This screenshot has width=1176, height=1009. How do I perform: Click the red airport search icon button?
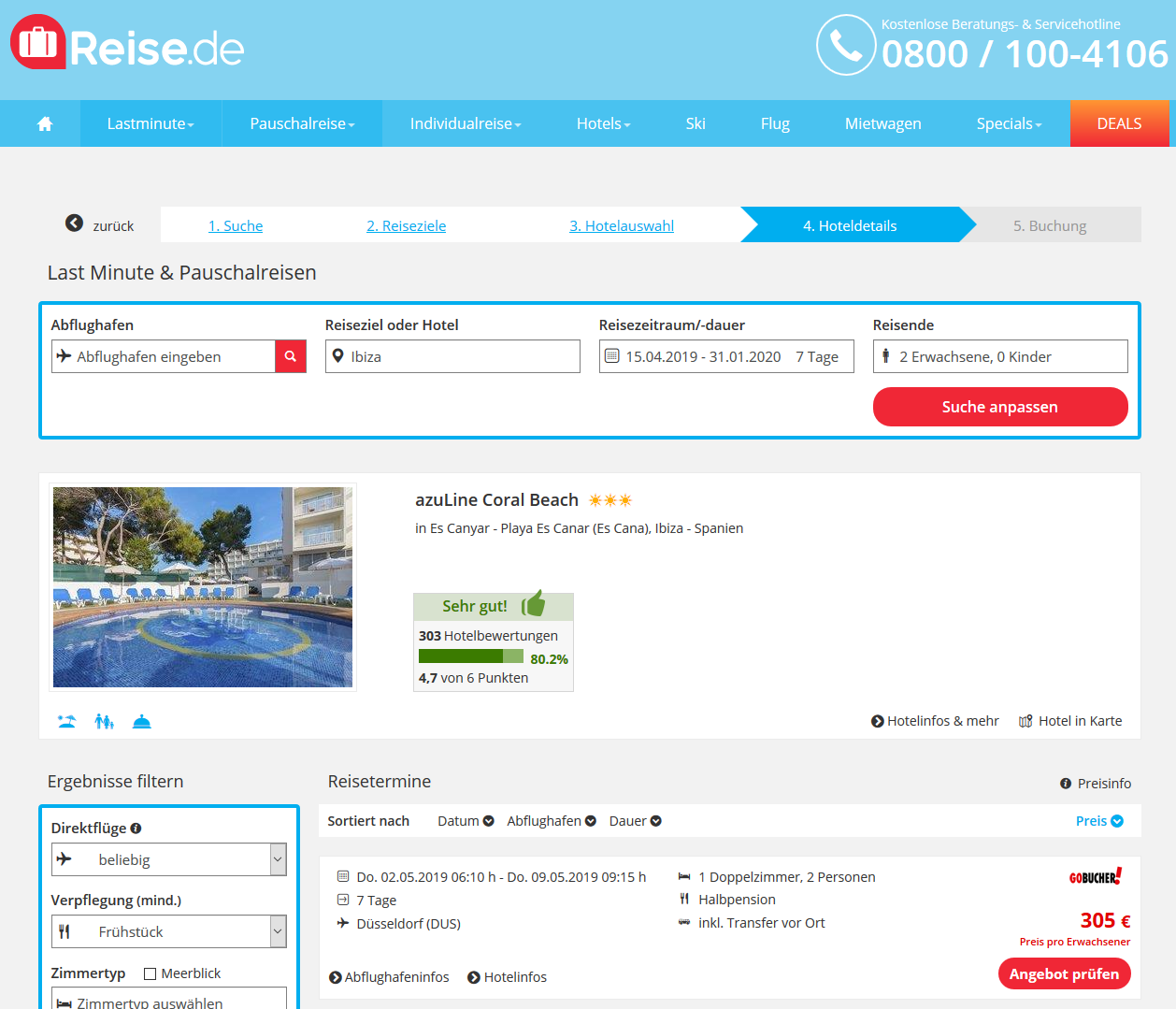click(291, 356)
